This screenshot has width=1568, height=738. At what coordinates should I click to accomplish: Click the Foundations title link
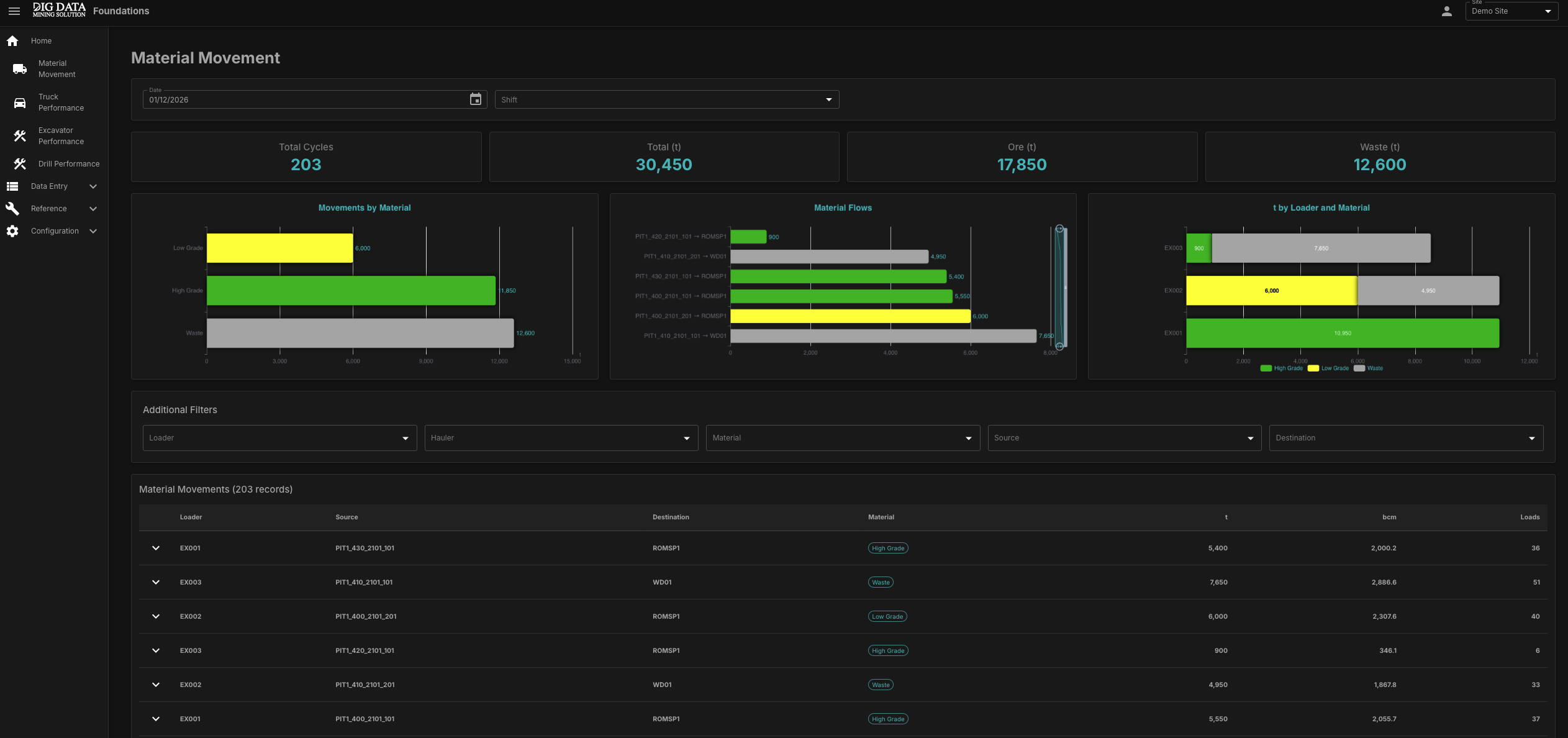121,11
